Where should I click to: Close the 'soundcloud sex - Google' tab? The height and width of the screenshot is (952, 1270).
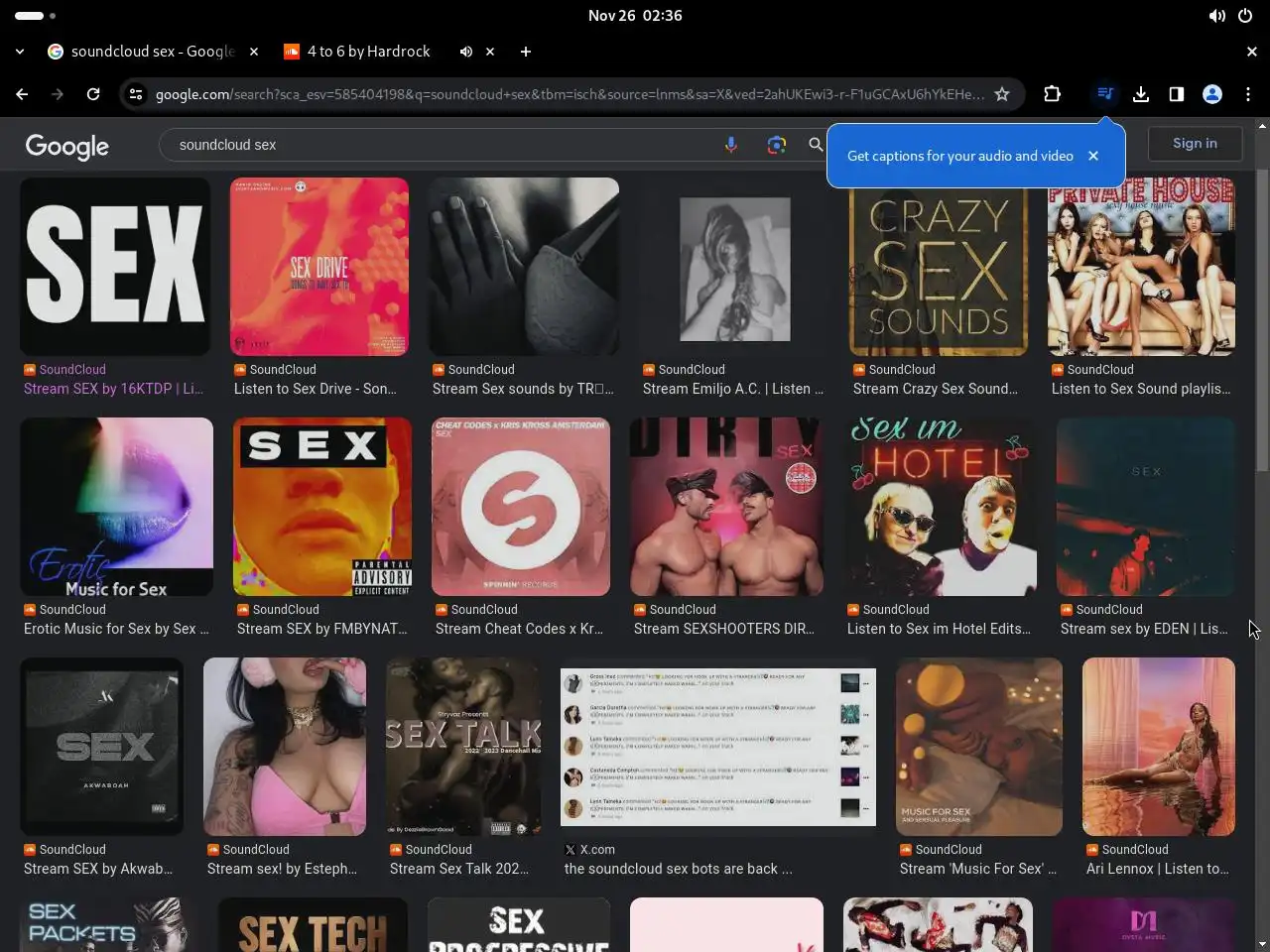(x=254, y=52)
